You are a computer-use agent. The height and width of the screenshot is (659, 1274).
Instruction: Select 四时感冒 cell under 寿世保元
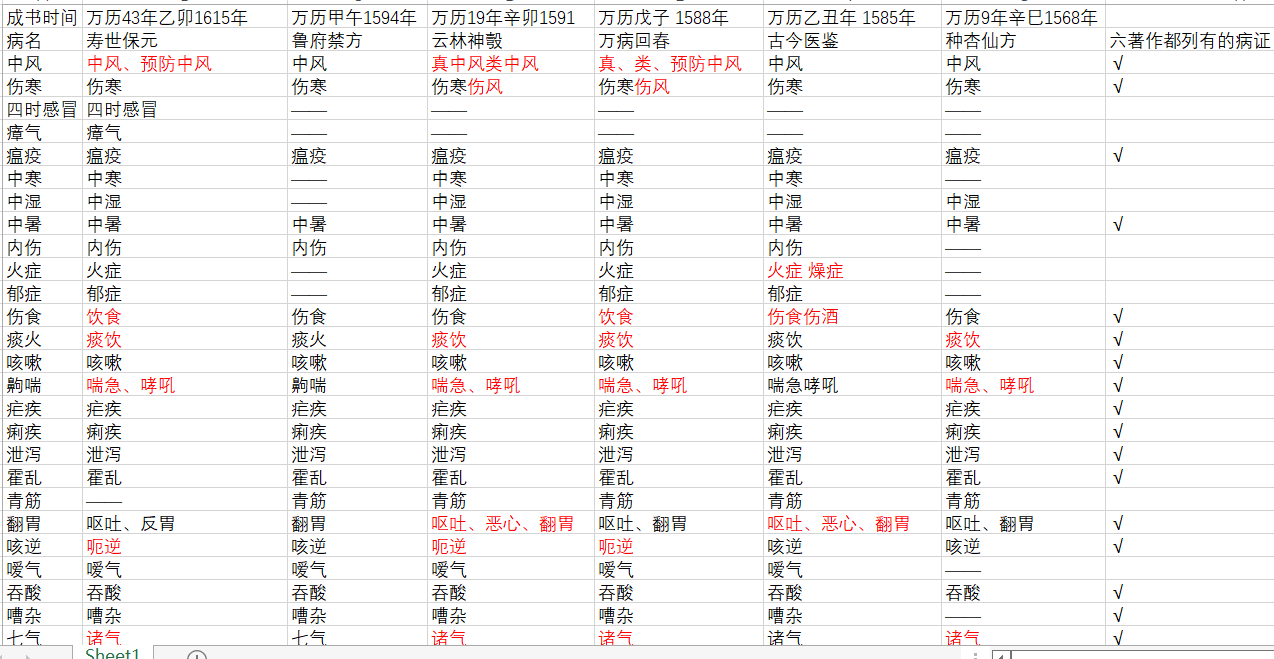(185, 109)
